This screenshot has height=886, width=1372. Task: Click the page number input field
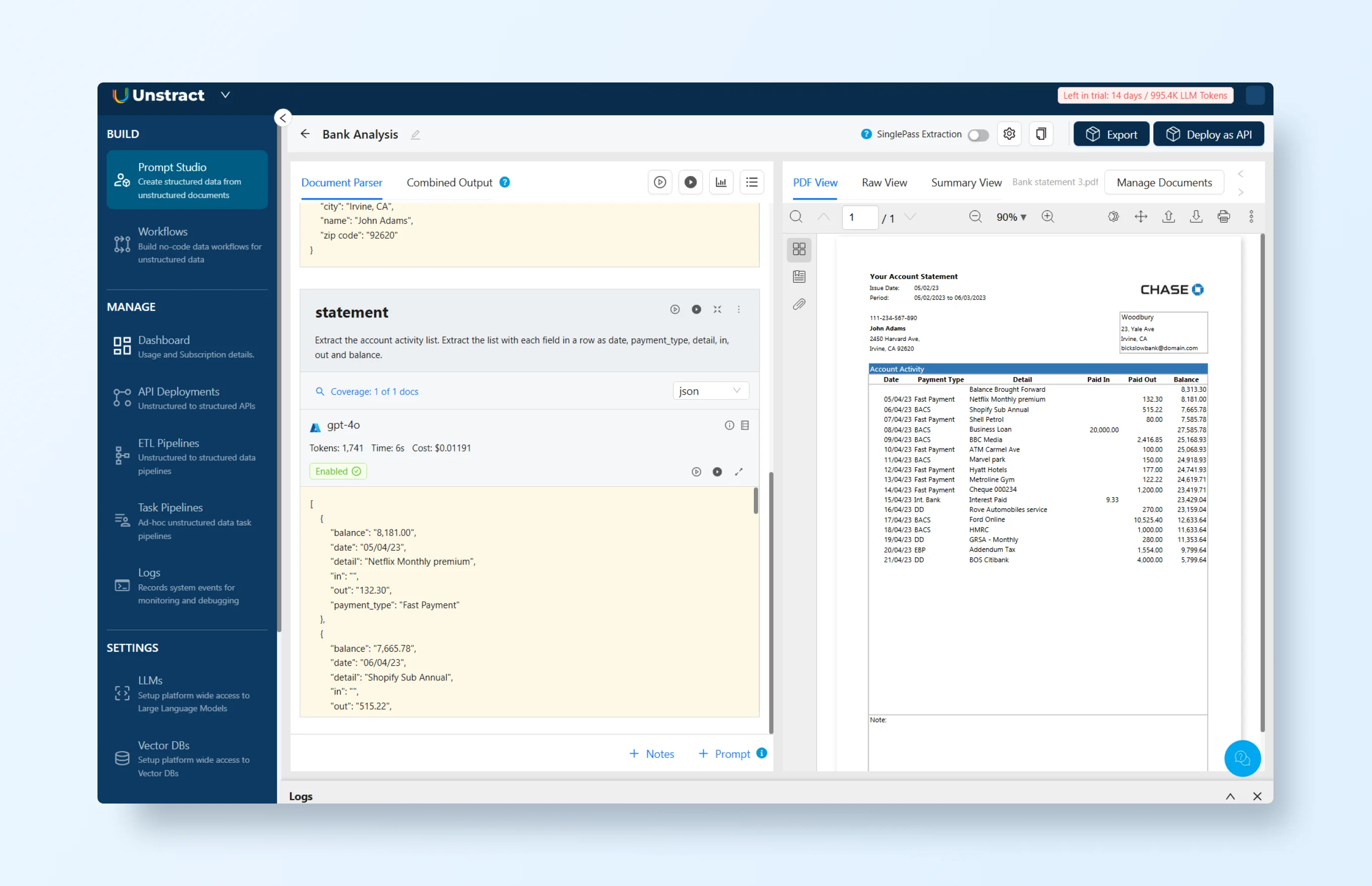pyautogui.click(x=859, y=217)
